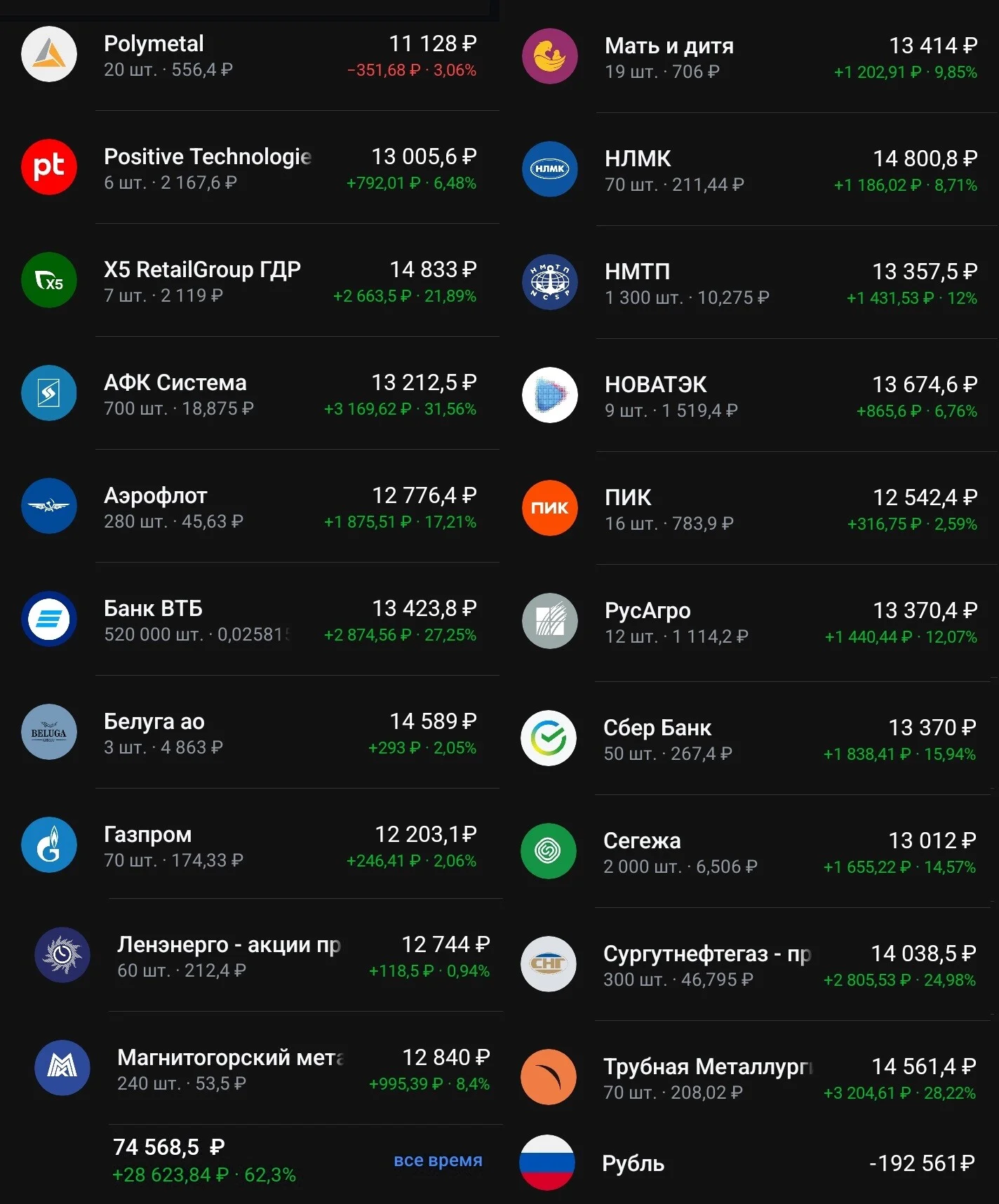Open the Сбер Банк position title
Screen dimensions: 999x1204
657,728
